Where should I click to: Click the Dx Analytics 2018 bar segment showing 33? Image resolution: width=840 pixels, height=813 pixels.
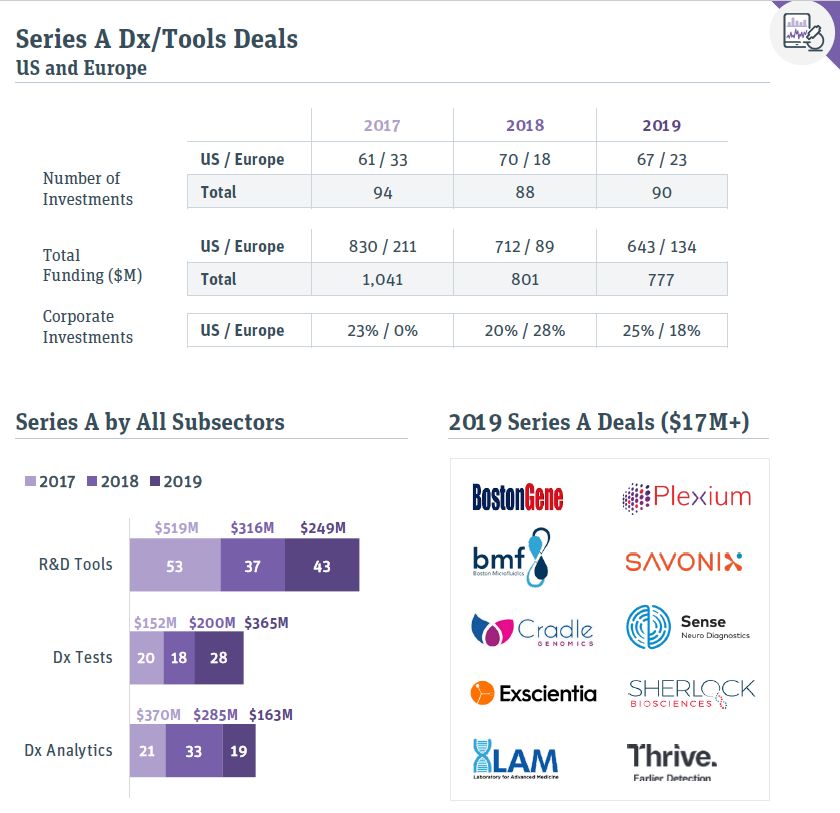[x=194, y=750]
